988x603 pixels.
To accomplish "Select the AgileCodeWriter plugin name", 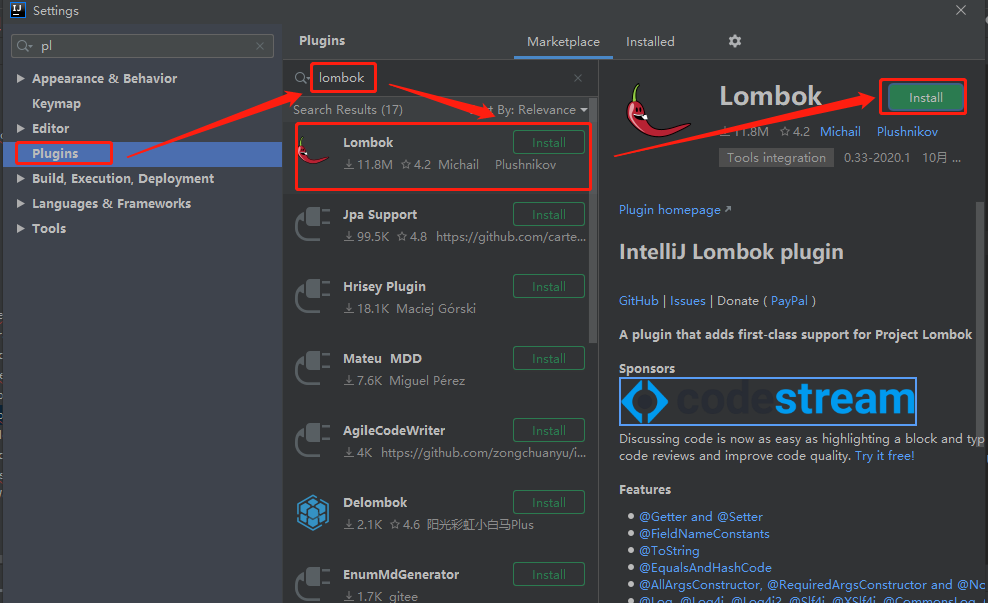I will pos(394,430).
